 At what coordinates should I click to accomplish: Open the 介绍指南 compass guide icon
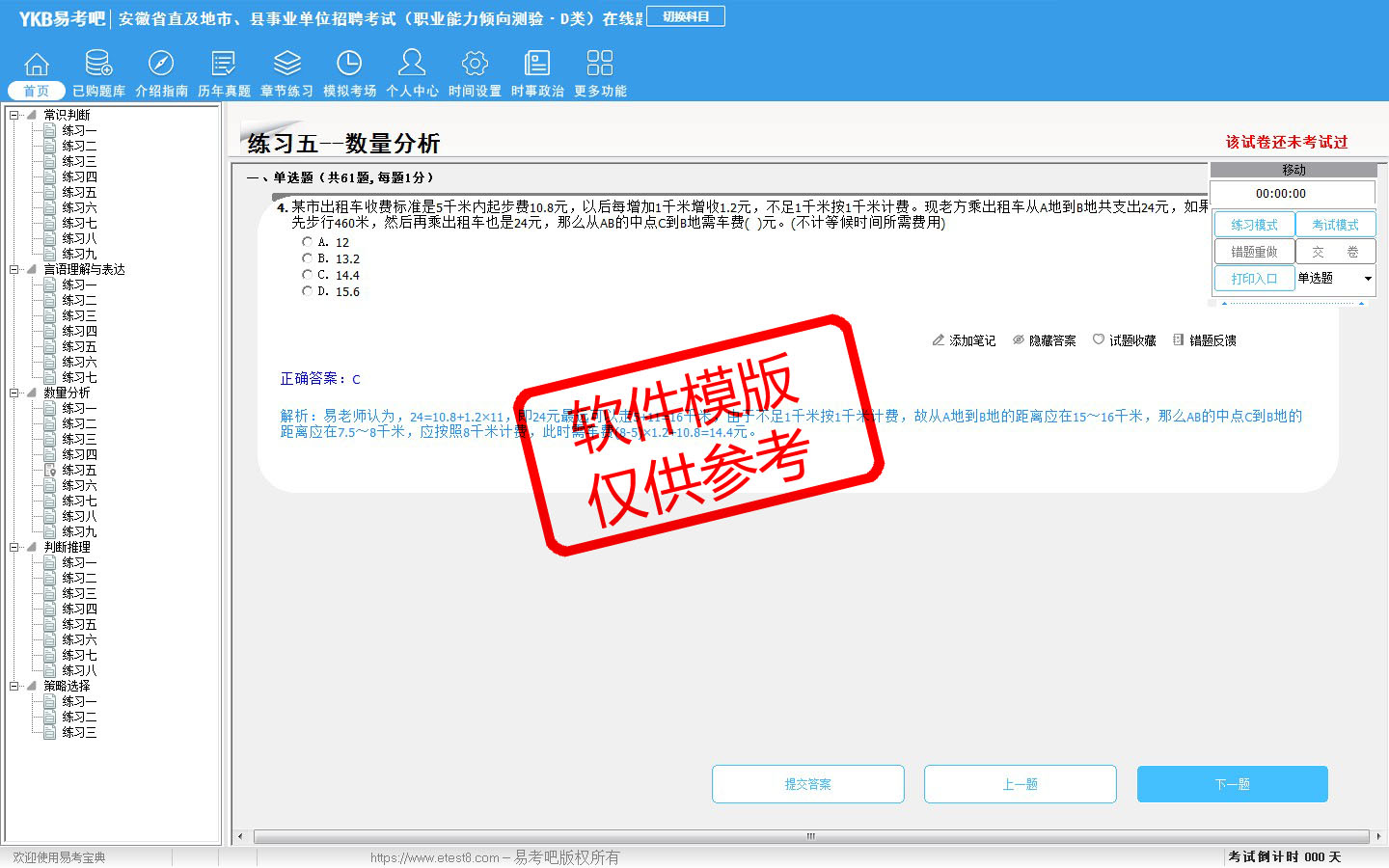point(161,65)
